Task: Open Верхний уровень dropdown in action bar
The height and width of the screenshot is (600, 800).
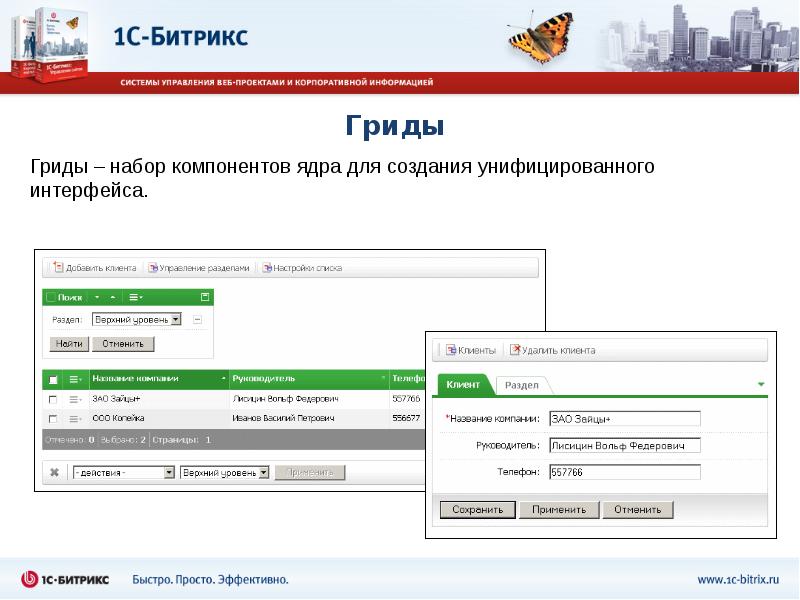Action: pos(224,473)
